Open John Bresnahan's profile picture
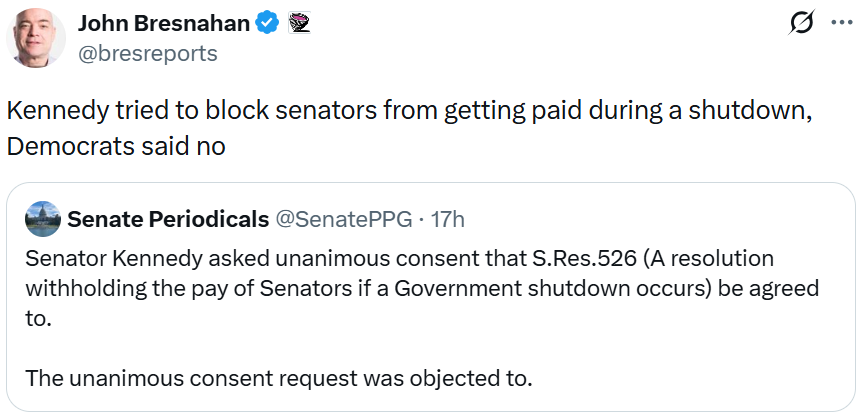864x416 pixels. 39,37
